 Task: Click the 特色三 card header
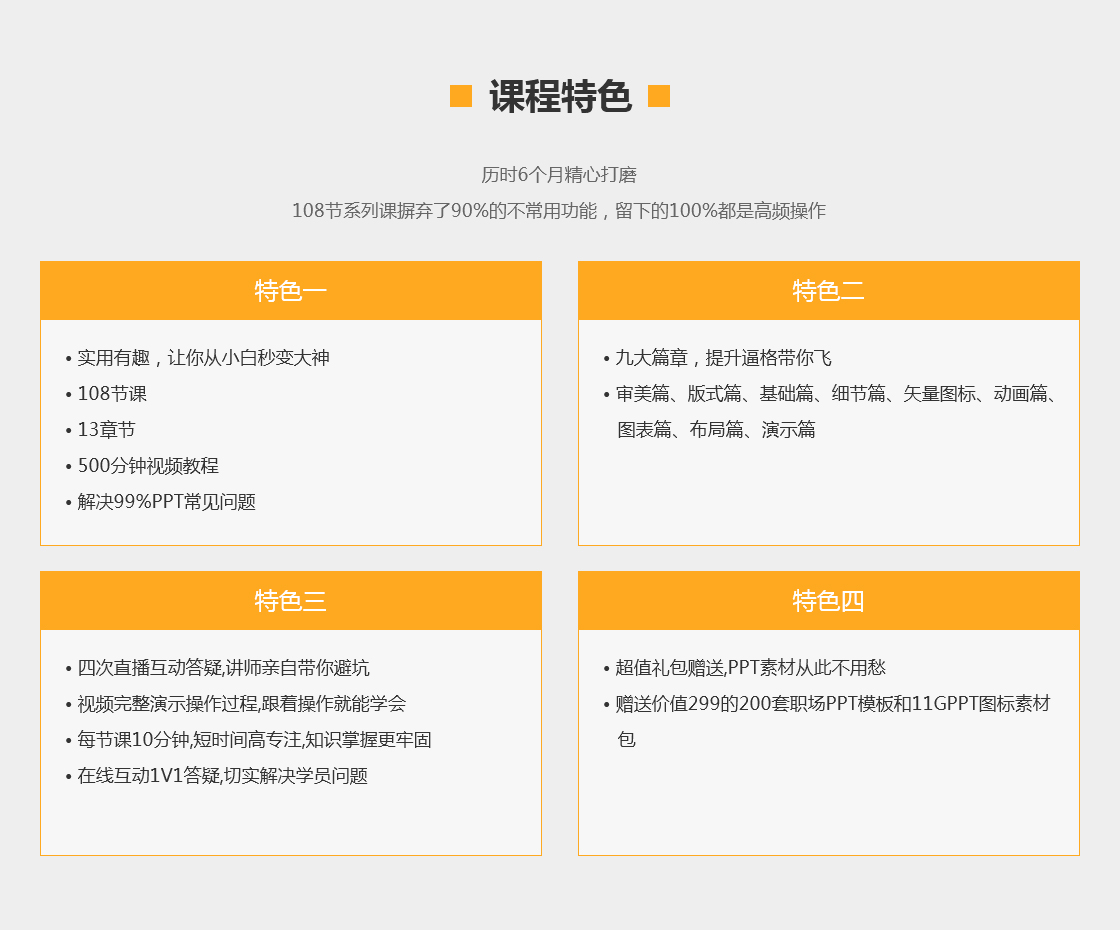[x=291, y=601]
